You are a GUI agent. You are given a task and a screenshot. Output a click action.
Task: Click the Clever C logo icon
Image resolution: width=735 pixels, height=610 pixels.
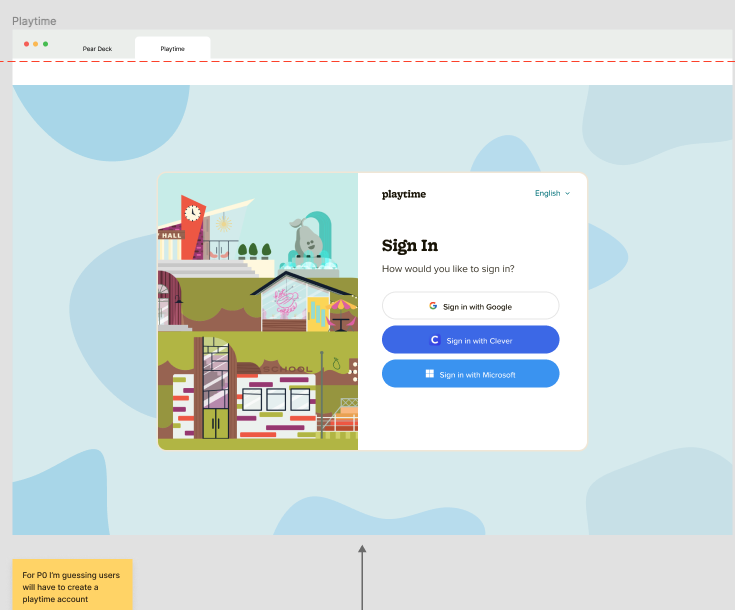click(x=435, y=340)
